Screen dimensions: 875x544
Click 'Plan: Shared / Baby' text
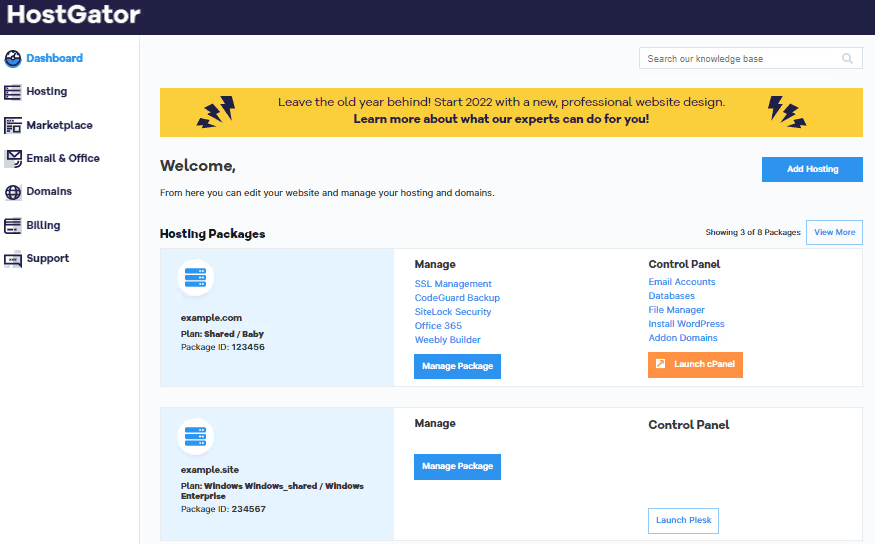coord(222,334)
